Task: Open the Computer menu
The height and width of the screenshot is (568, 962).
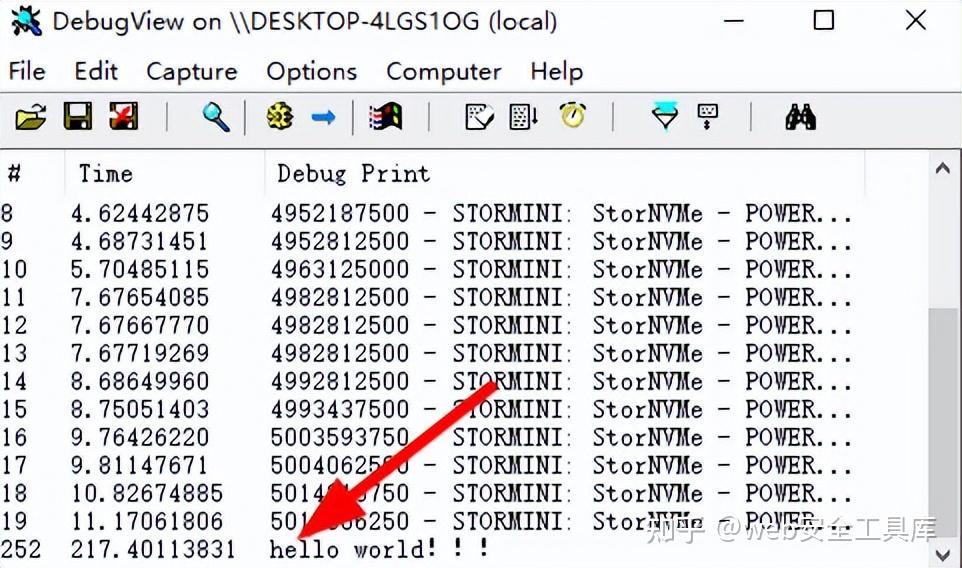Action: point(444,72)
